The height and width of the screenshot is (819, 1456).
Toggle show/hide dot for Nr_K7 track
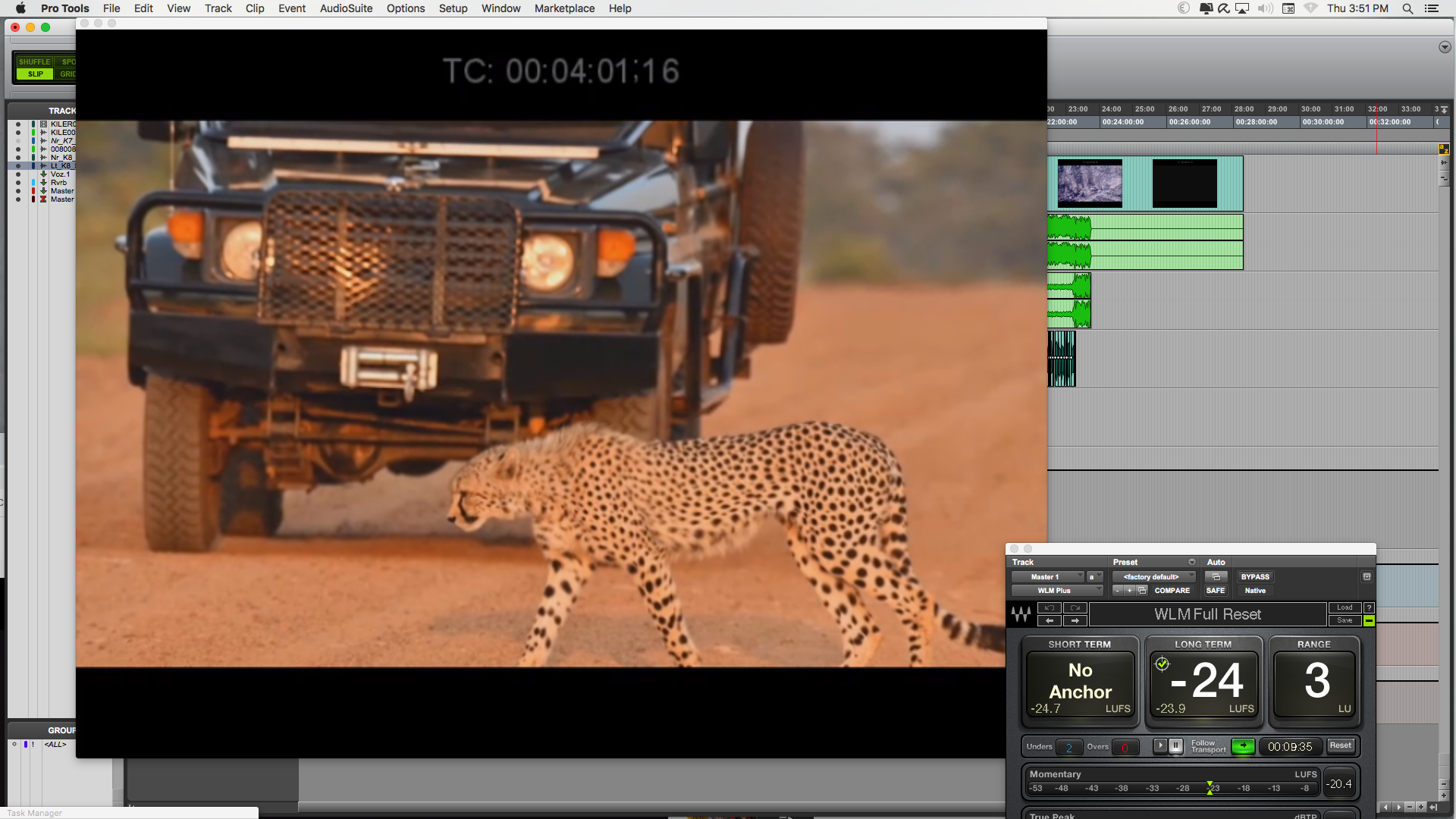click(x=18, y=140)
